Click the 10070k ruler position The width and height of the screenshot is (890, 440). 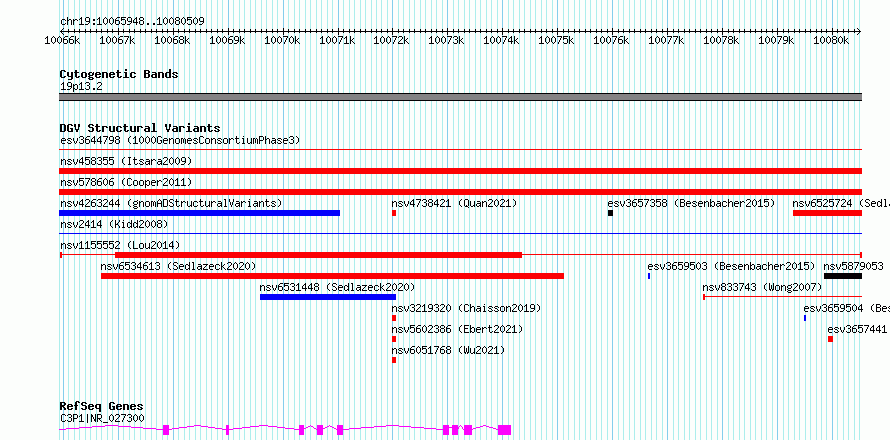tap(282, 40)
